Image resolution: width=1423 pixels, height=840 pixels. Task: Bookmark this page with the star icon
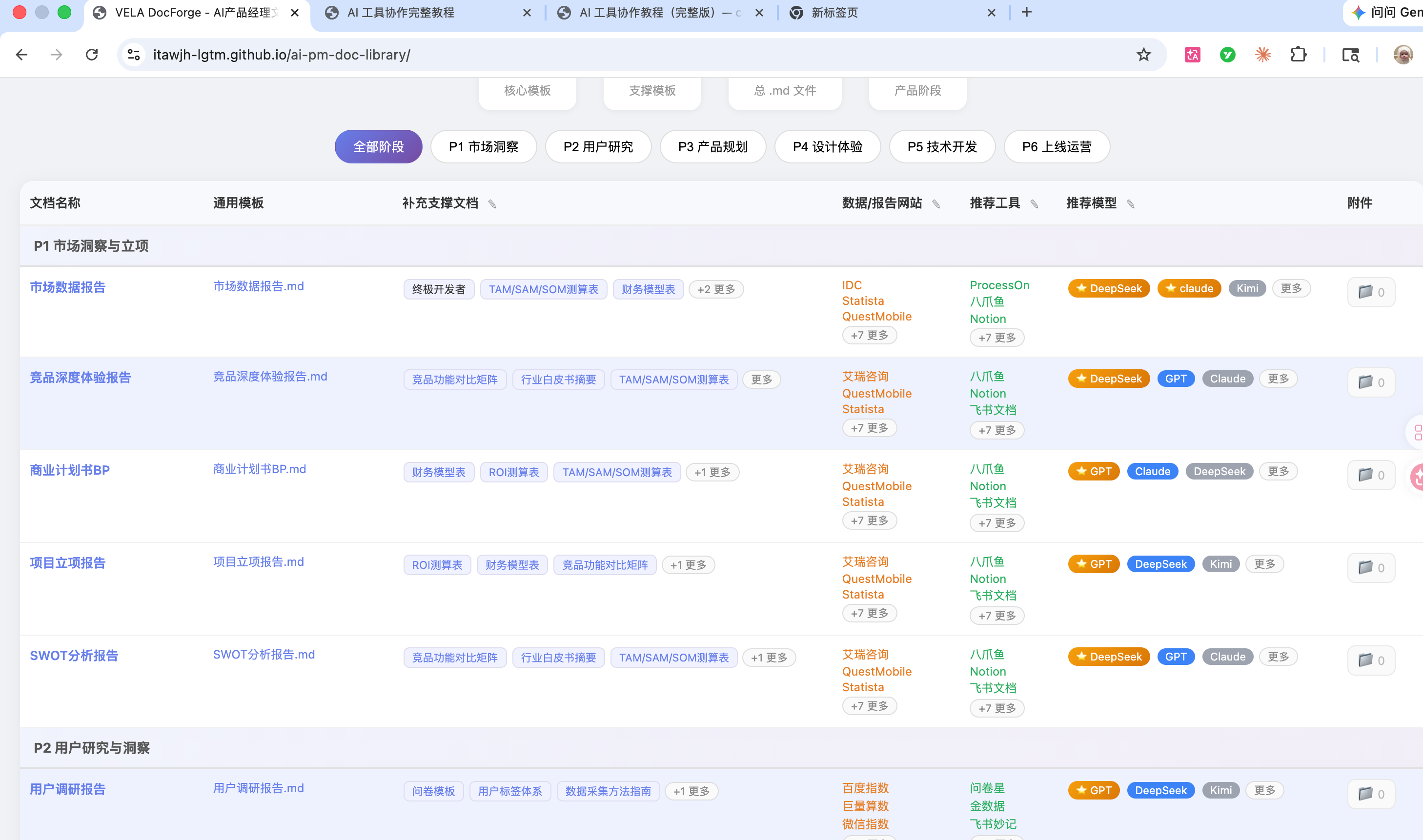(1143, 55)
